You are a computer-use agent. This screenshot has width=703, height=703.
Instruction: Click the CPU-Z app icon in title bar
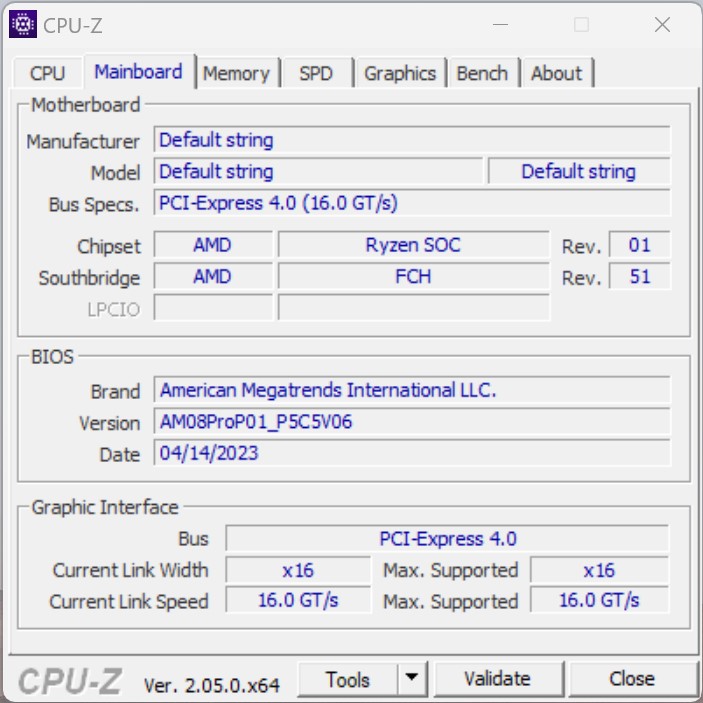click(23, 25)
